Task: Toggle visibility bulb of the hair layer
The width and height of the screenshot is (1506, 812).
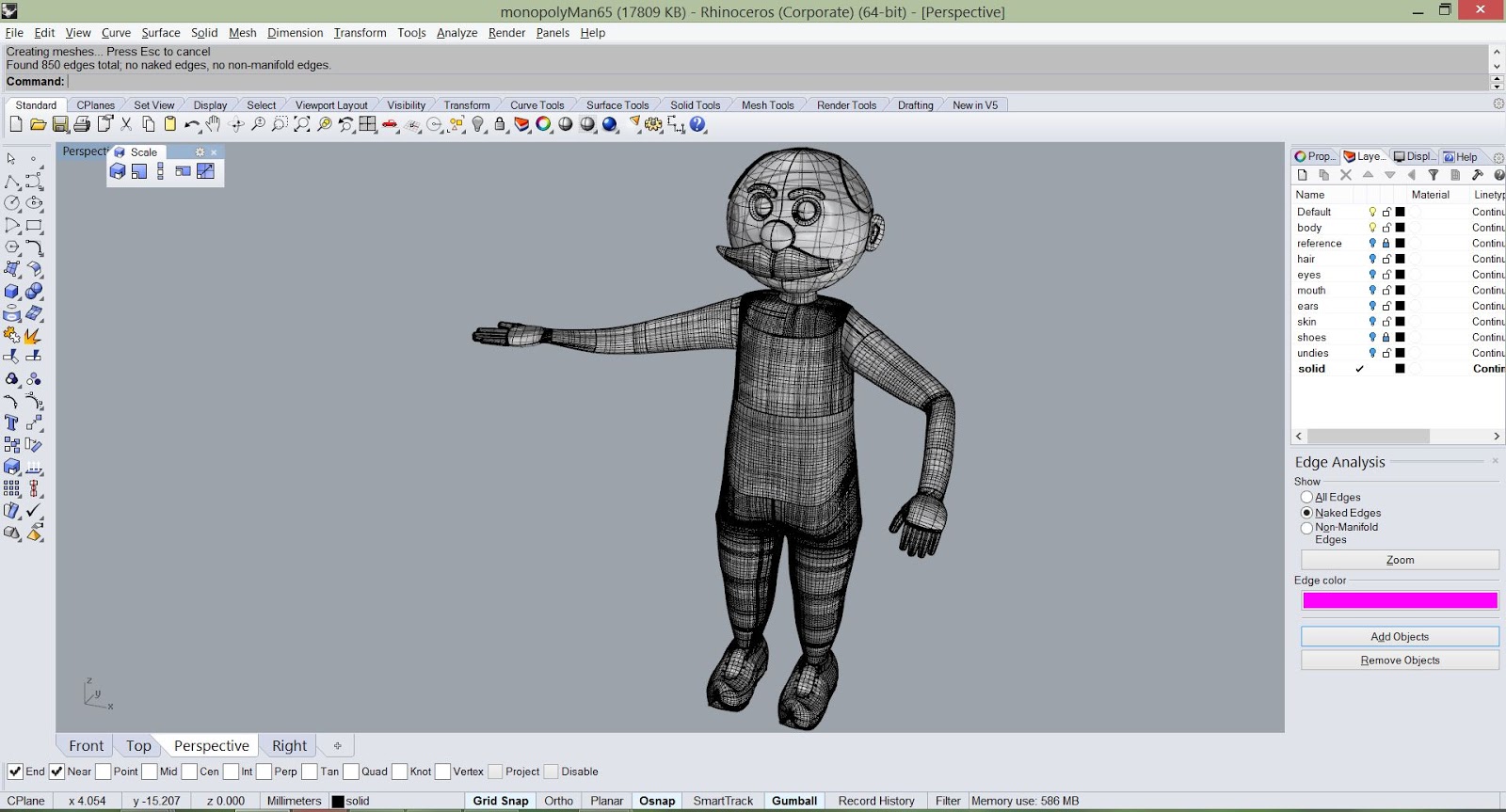Action: [1372, 259]
